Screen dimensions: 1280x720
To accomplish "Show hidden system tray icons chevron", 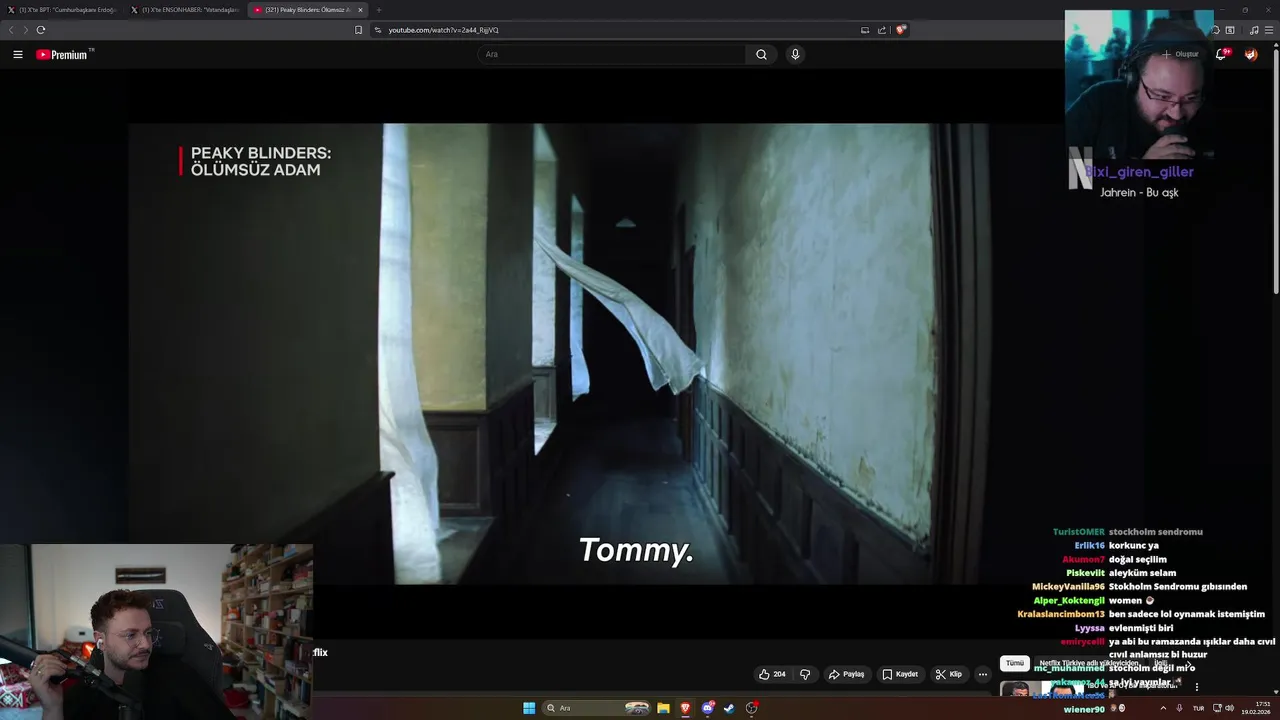I will (1162, 708).
